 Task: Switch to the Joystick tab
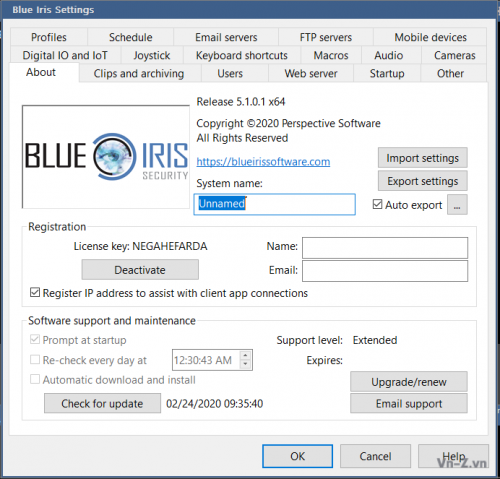click(152, 55)
